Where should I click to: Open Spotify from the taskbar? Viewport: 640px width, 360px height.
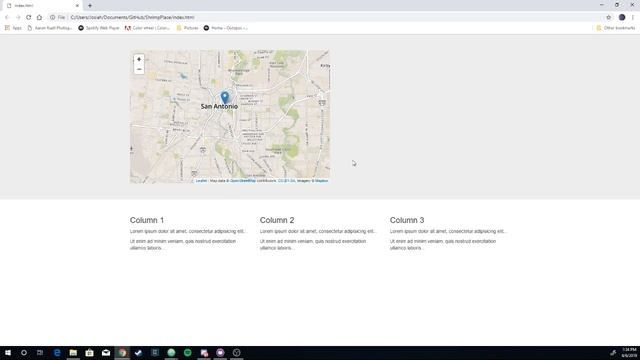[x=187, y=353]
